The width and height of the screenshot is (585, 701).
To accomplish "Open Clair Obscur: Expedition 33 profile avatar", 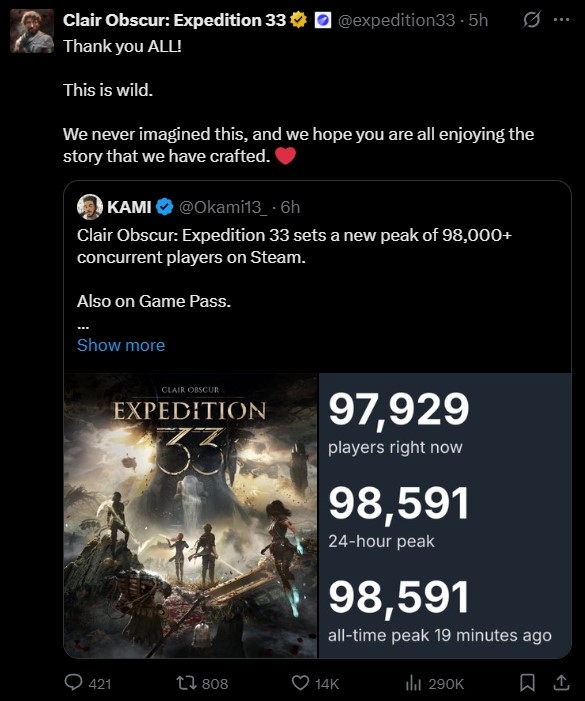I will tap(32, 31).
